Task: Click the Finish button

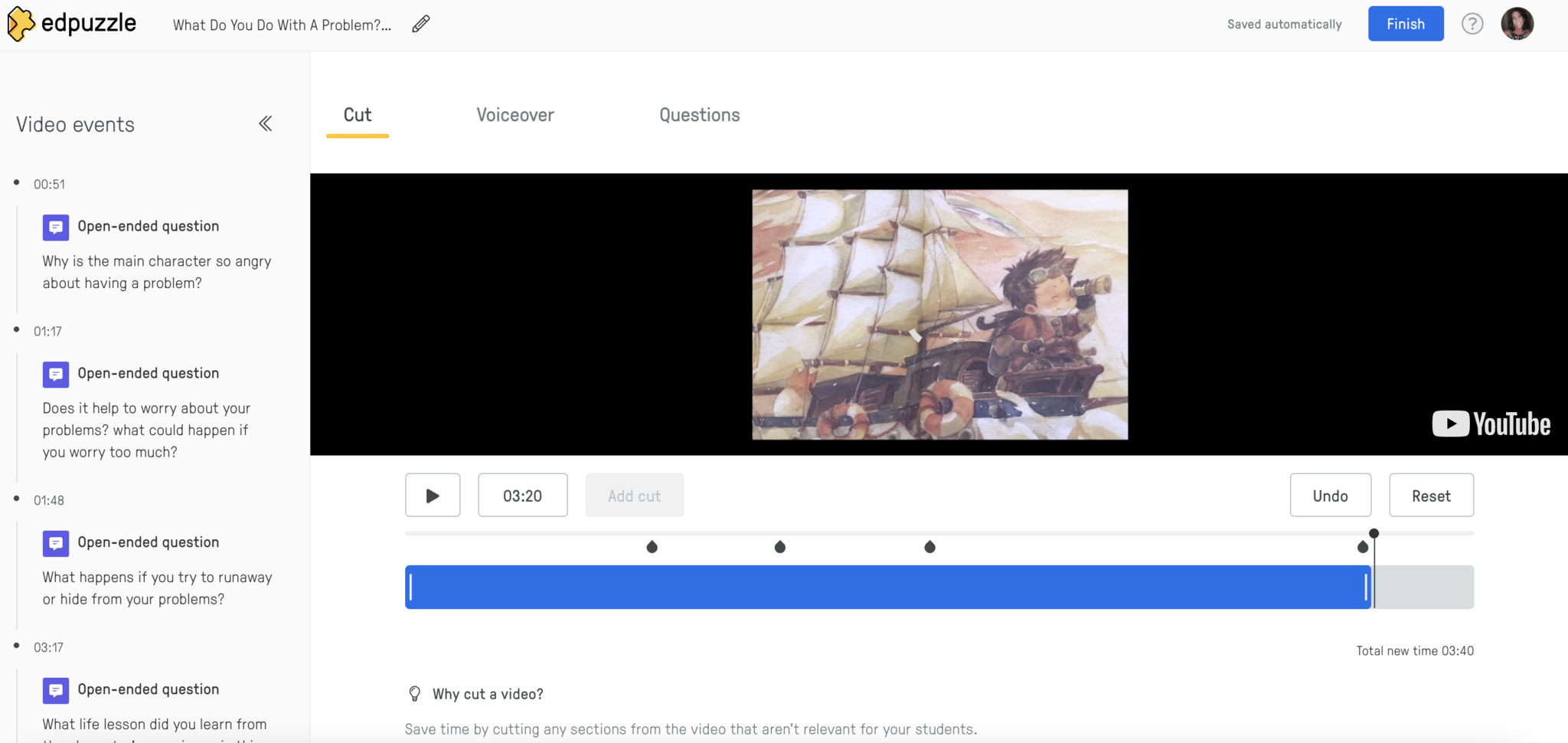Action: tap(1405, 24)
